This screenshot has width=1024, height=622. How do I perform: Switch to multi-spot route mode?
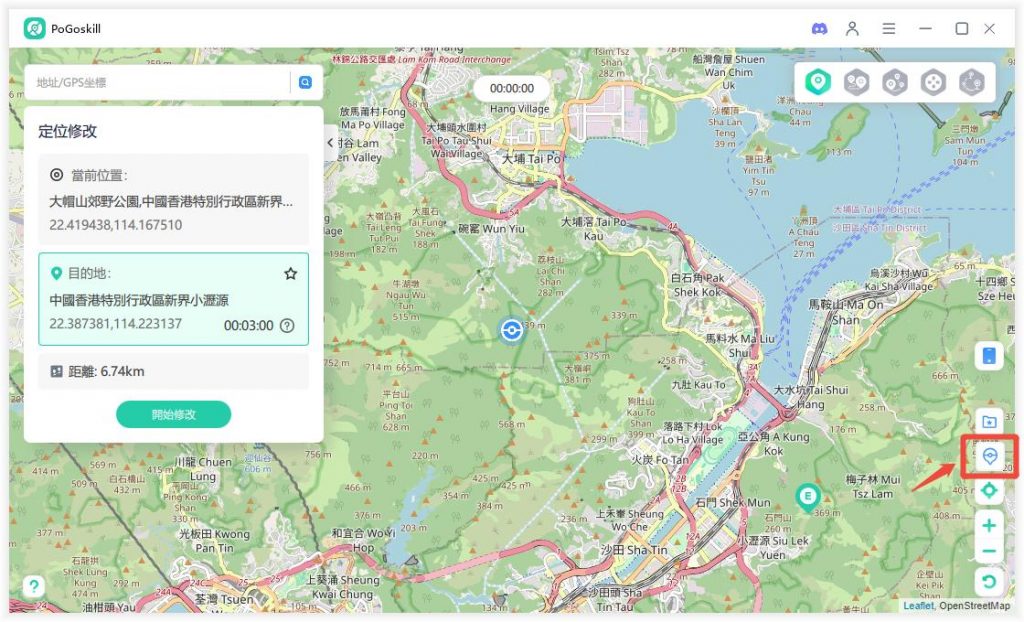pyautogui.click(x=894, y=83)
